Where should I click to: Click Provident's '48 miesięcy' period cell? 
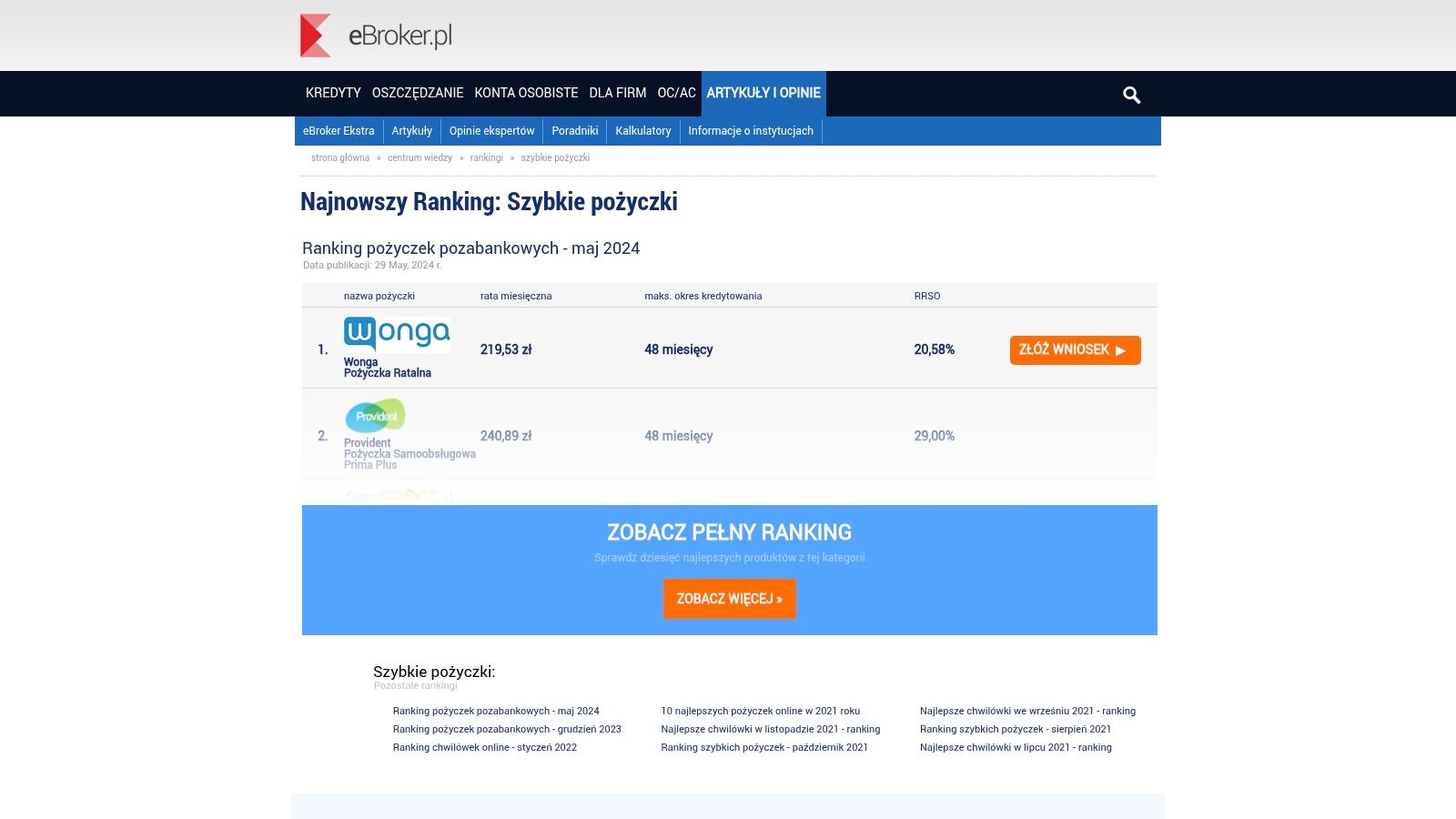pos(679,436)
